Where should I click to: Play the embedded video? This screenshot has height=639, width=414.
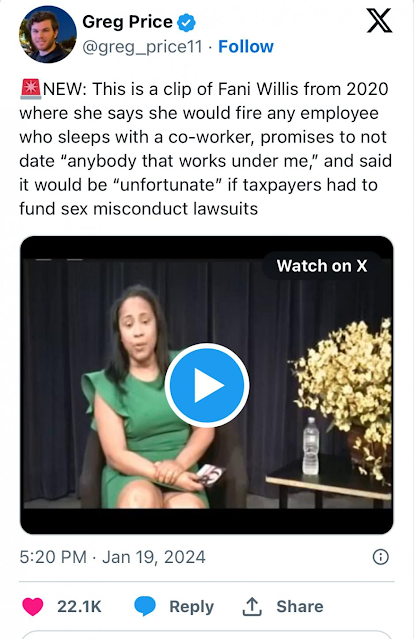207,385
